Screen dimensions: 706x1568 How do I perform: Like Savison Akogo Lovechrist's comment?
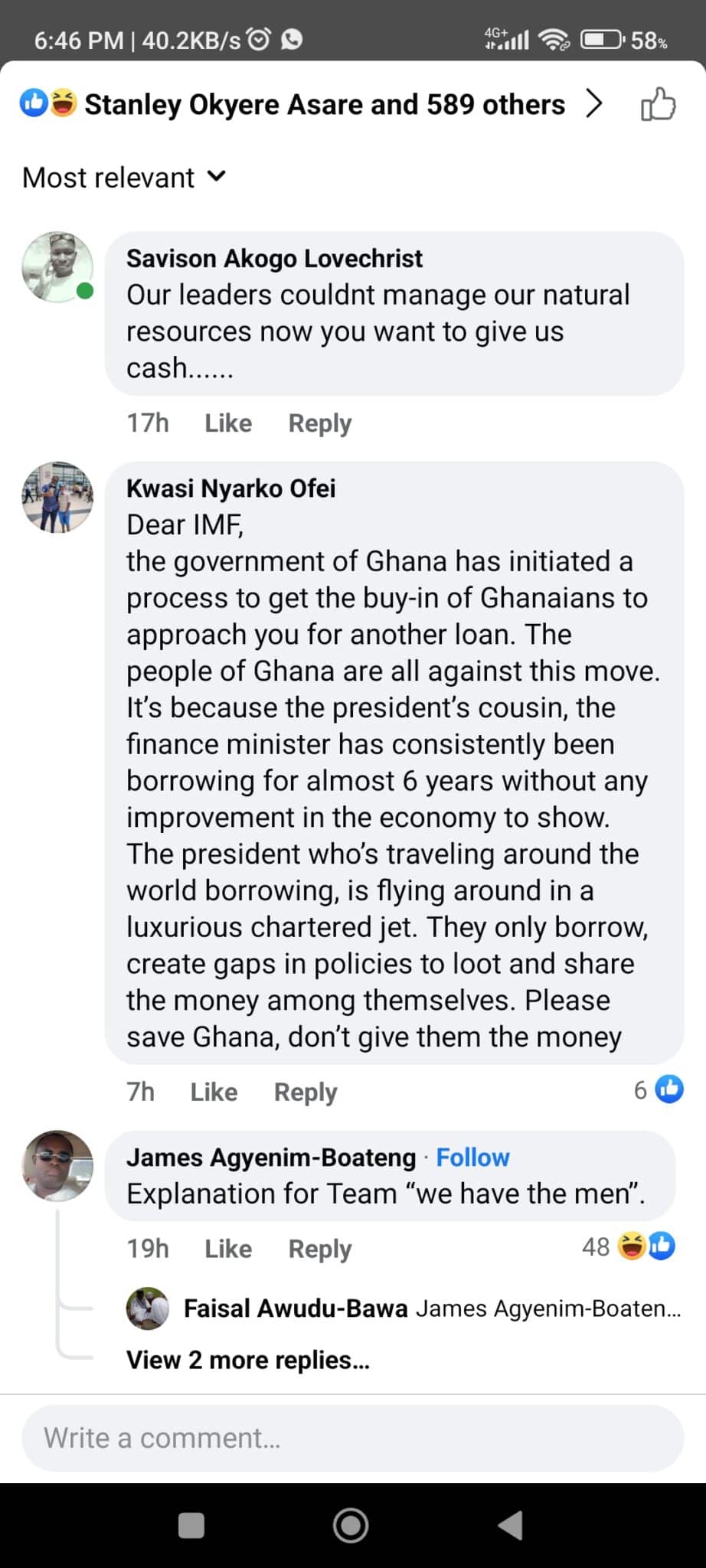[x=228, y=423]
